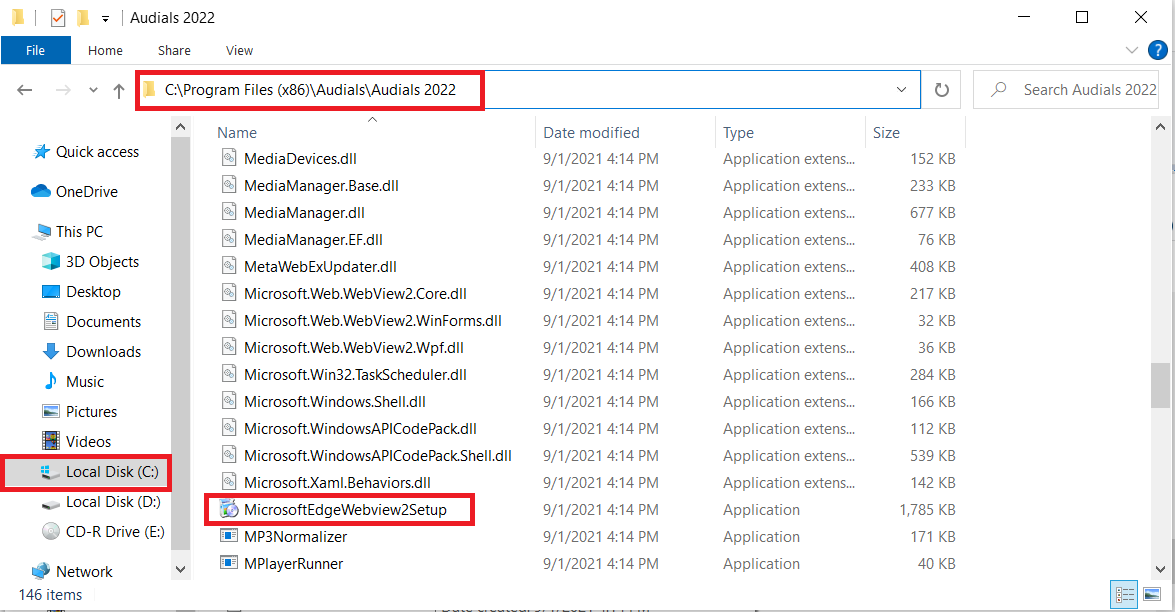Click the Forward navigation arrow

click(x=64, y=90)
